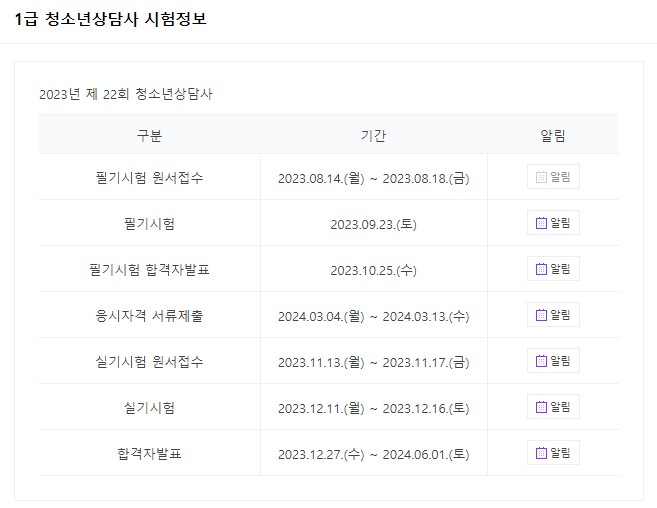Click the 기간 column header

[373, 135]
